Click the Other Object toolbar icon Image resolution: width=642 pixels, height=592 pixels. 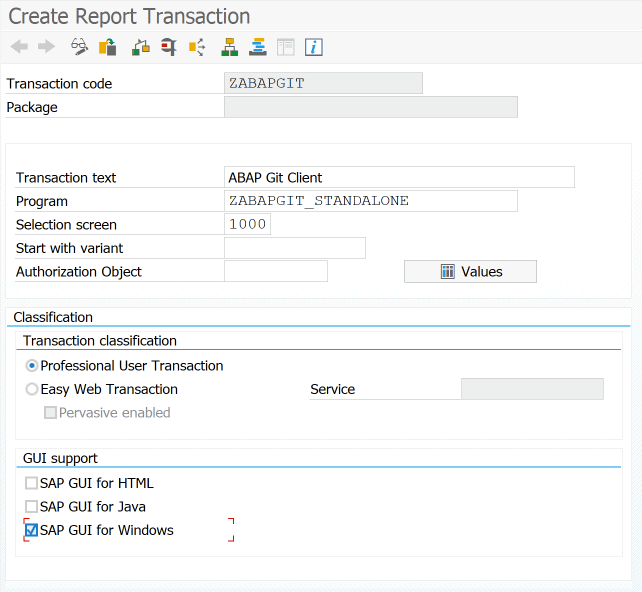coord(108,47)
